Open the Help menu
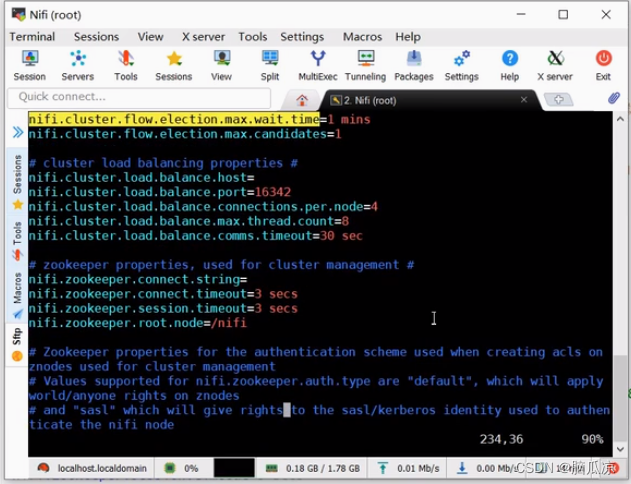Image resolution: width=631 pixels, height=484 pixels. click(x=408, y=37)
